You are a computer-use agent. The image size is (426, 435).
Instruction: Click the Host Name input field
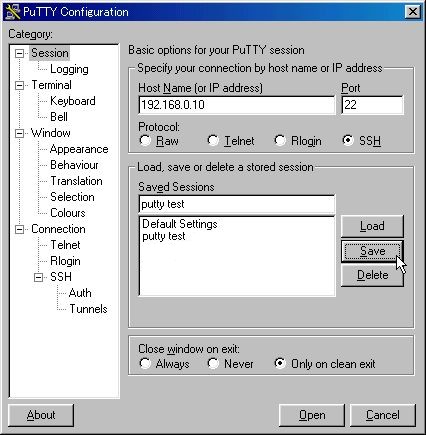(237, 105)
